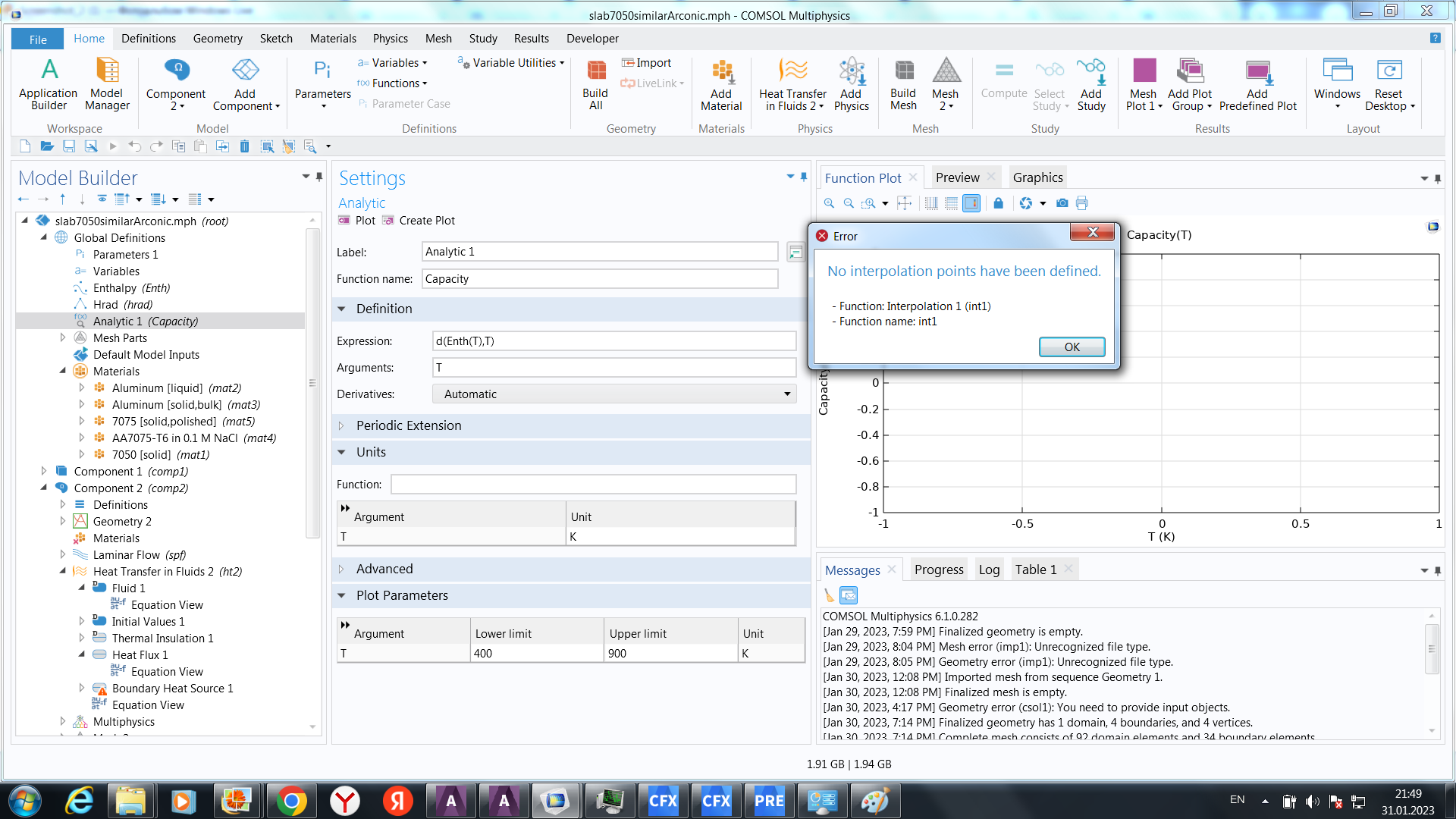Toggle the lock icon in plot toolbar
1456x819 pixels.
[998, 203]
